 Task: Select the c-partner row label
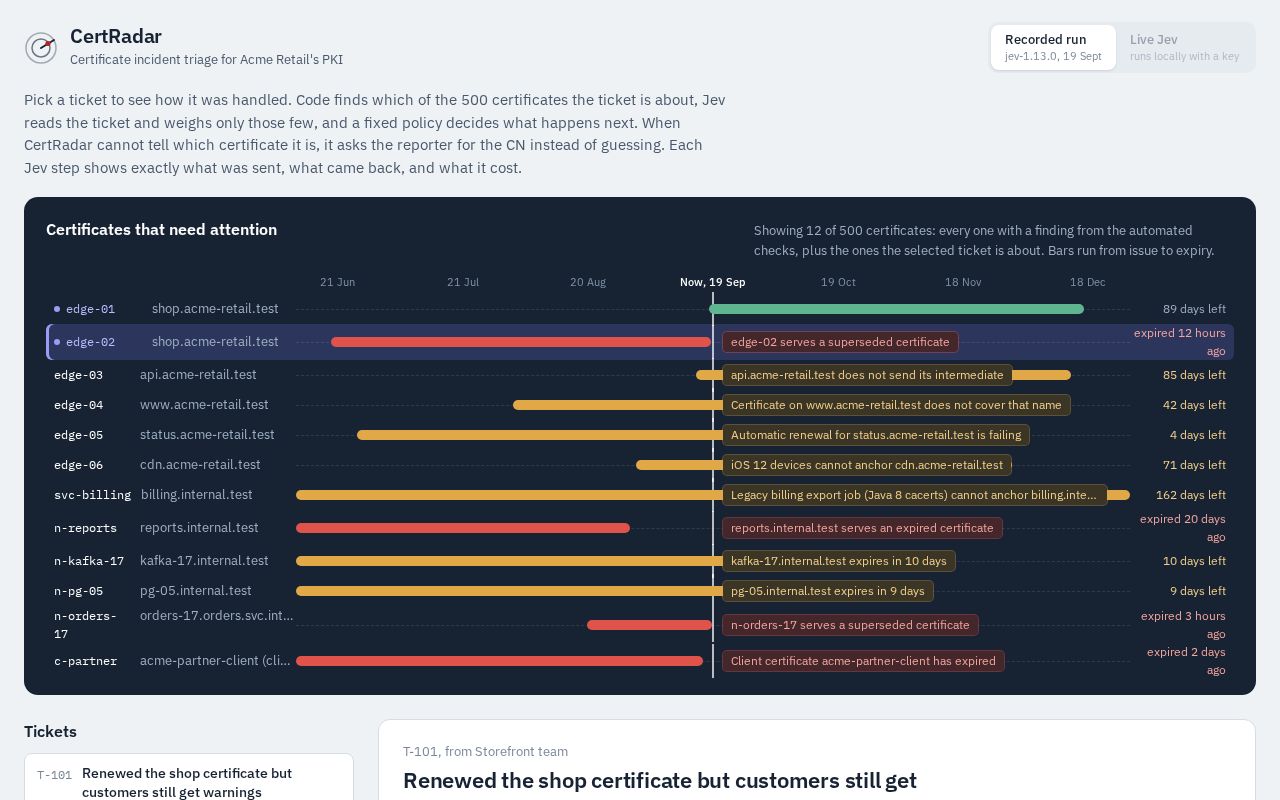(85, 661)
